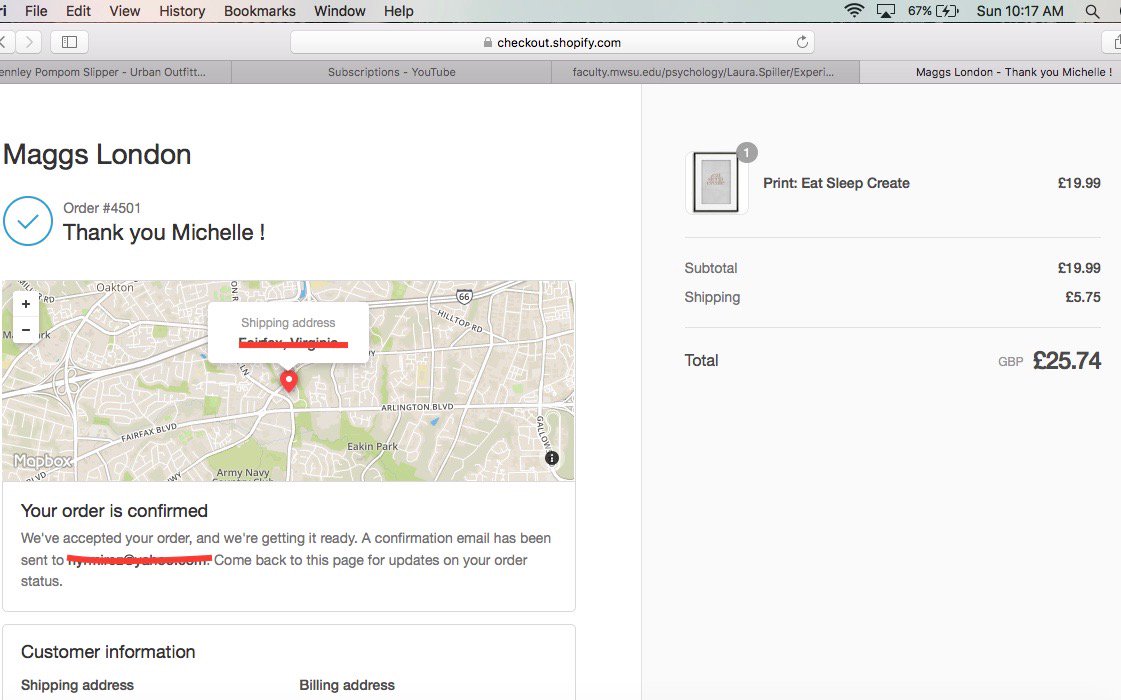Zoom in on the map
Image resolution: width=1121 pixels, height=700 pixels.
[26, 304]
